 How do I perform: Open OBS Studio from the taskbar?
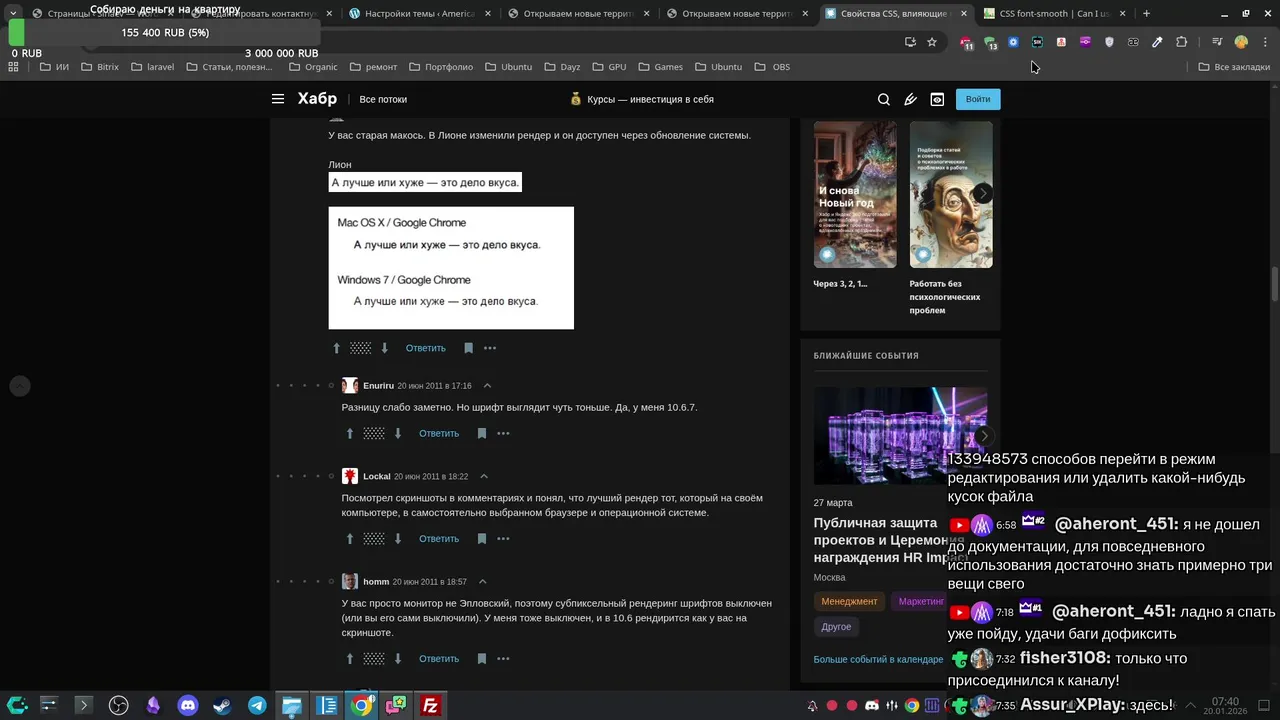(118, 705)
